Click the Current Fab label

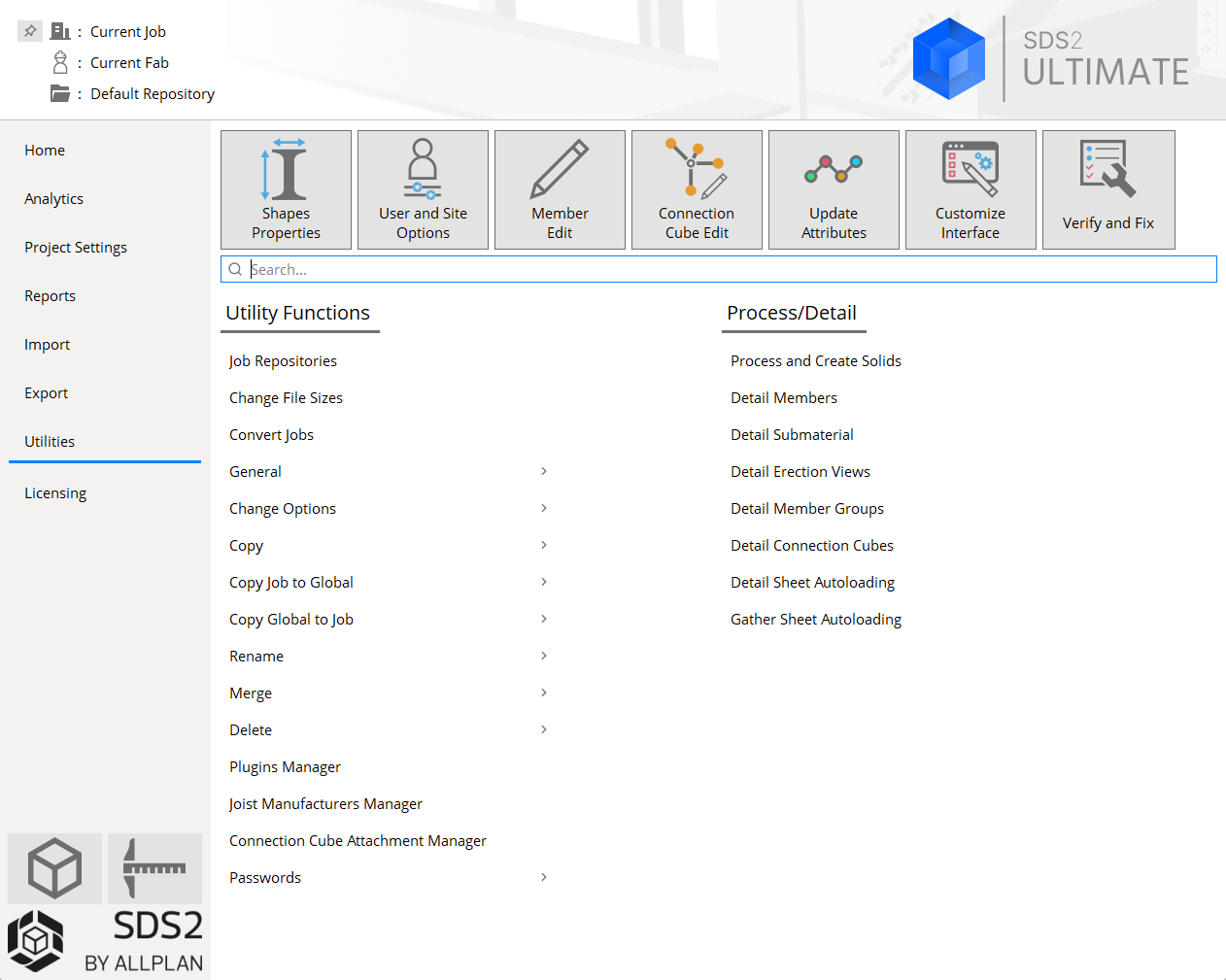[129, 62]
